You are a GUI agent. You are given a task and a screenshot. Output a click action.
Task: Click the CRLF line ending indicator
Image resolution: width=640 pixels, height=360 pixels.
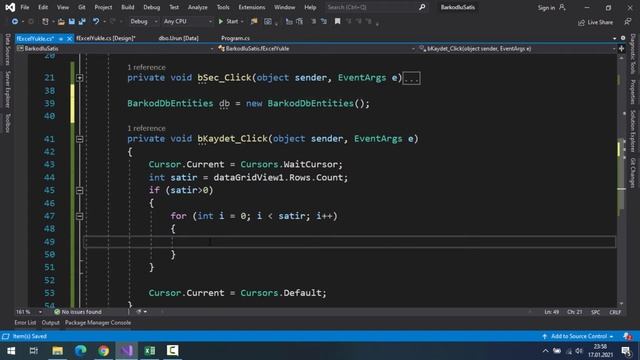coord(615,312)
